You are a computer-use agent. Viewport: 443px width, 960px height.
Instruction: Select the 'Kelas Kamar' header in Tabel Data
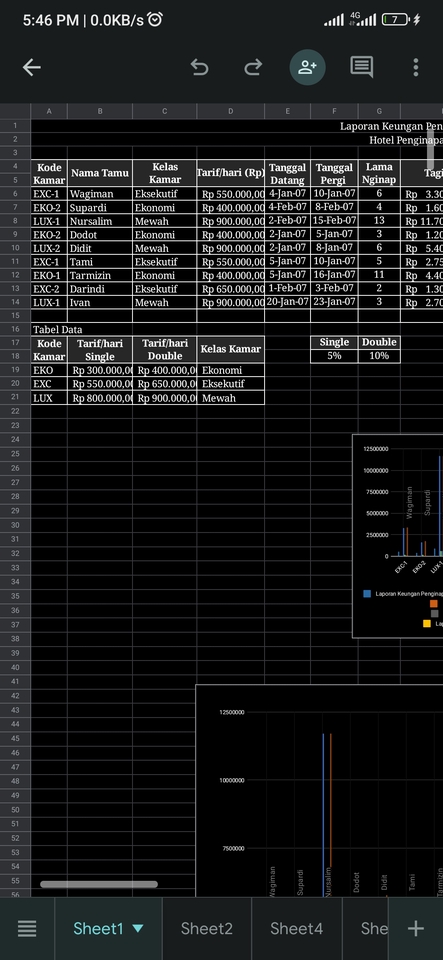coord(231,350)
